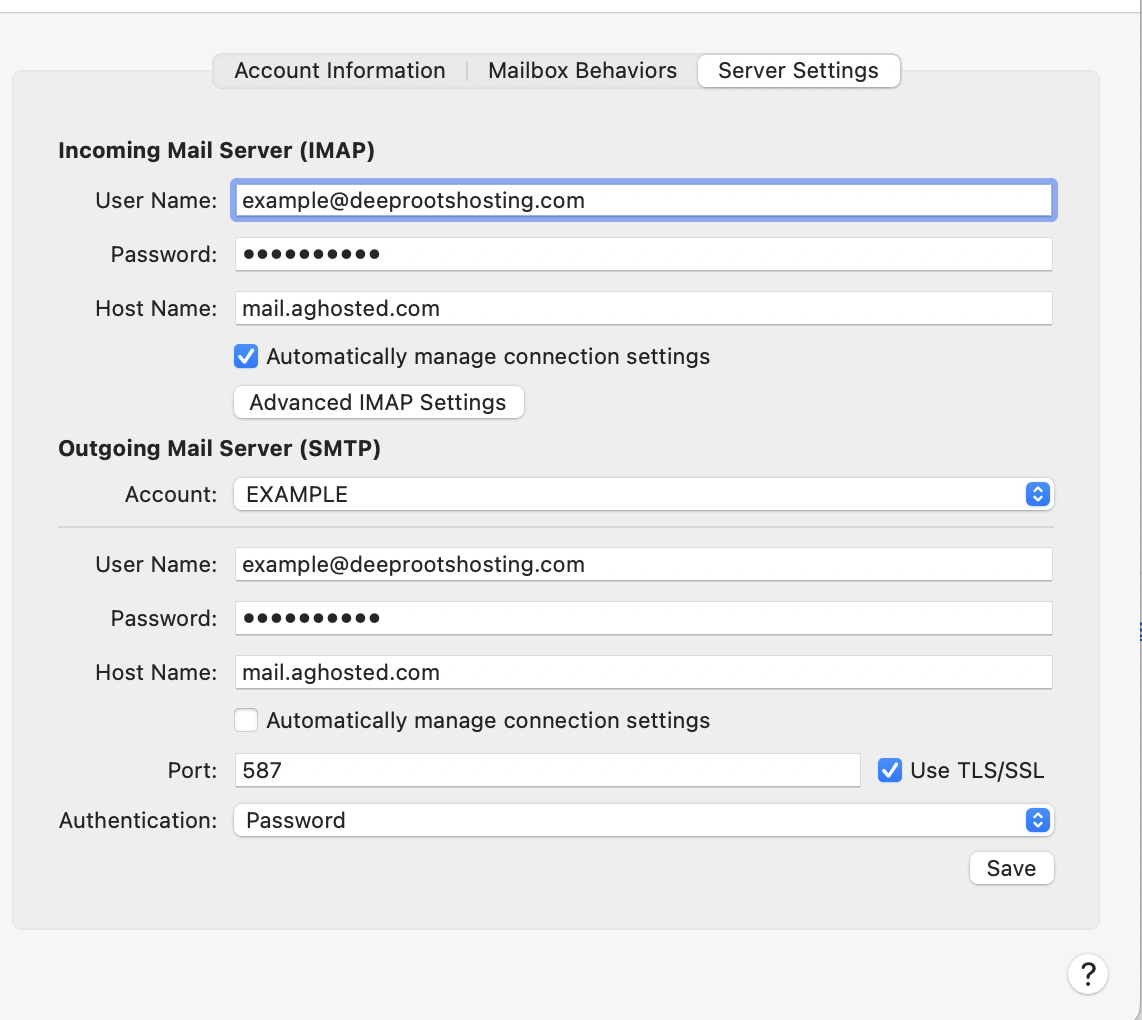1142x1020 pixels.
Task: Click the incoming User Name field
Action: click(643, 200)
